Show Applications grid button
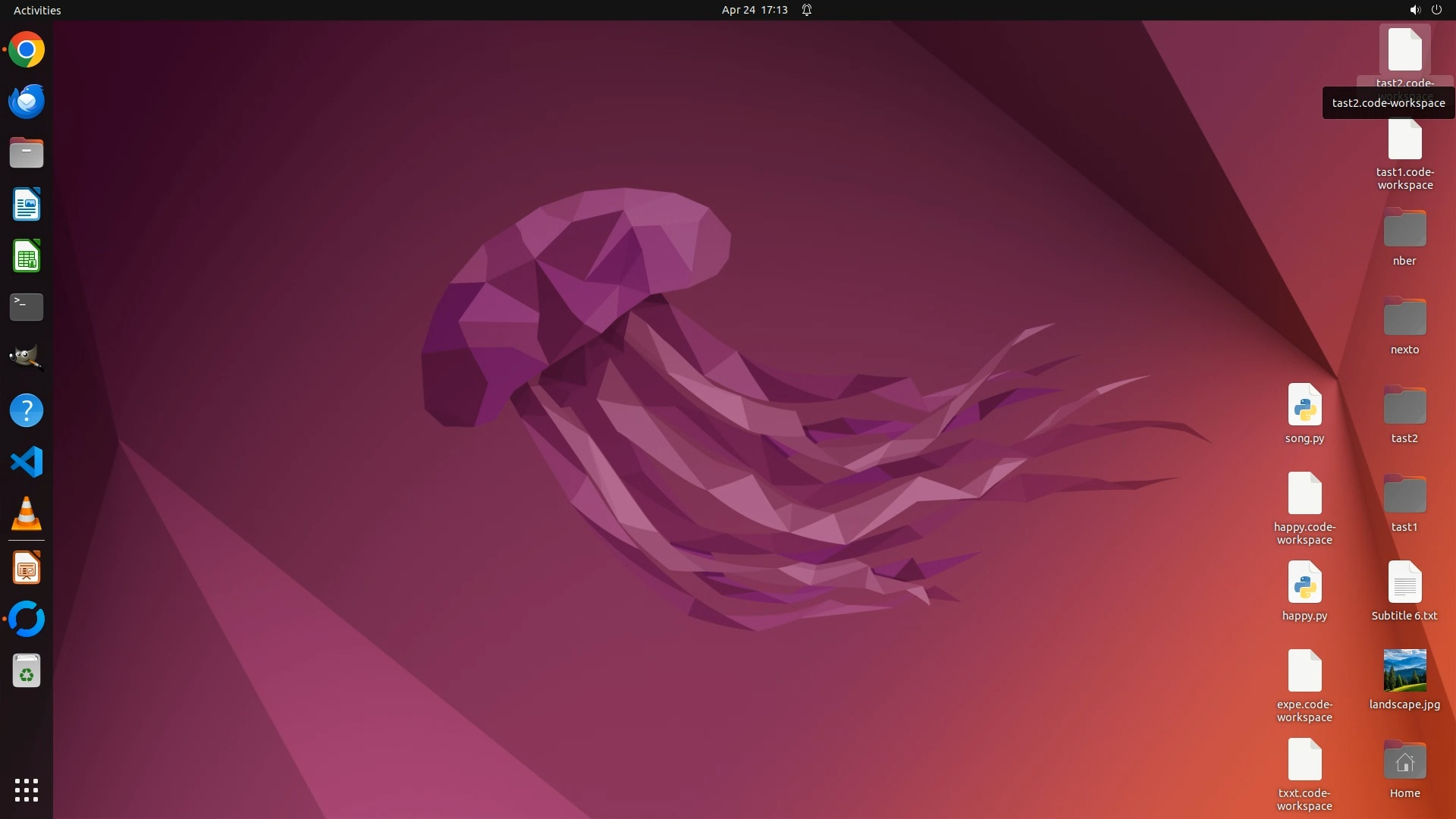This screenshot has width=1456, height=819. click(27, 790)
